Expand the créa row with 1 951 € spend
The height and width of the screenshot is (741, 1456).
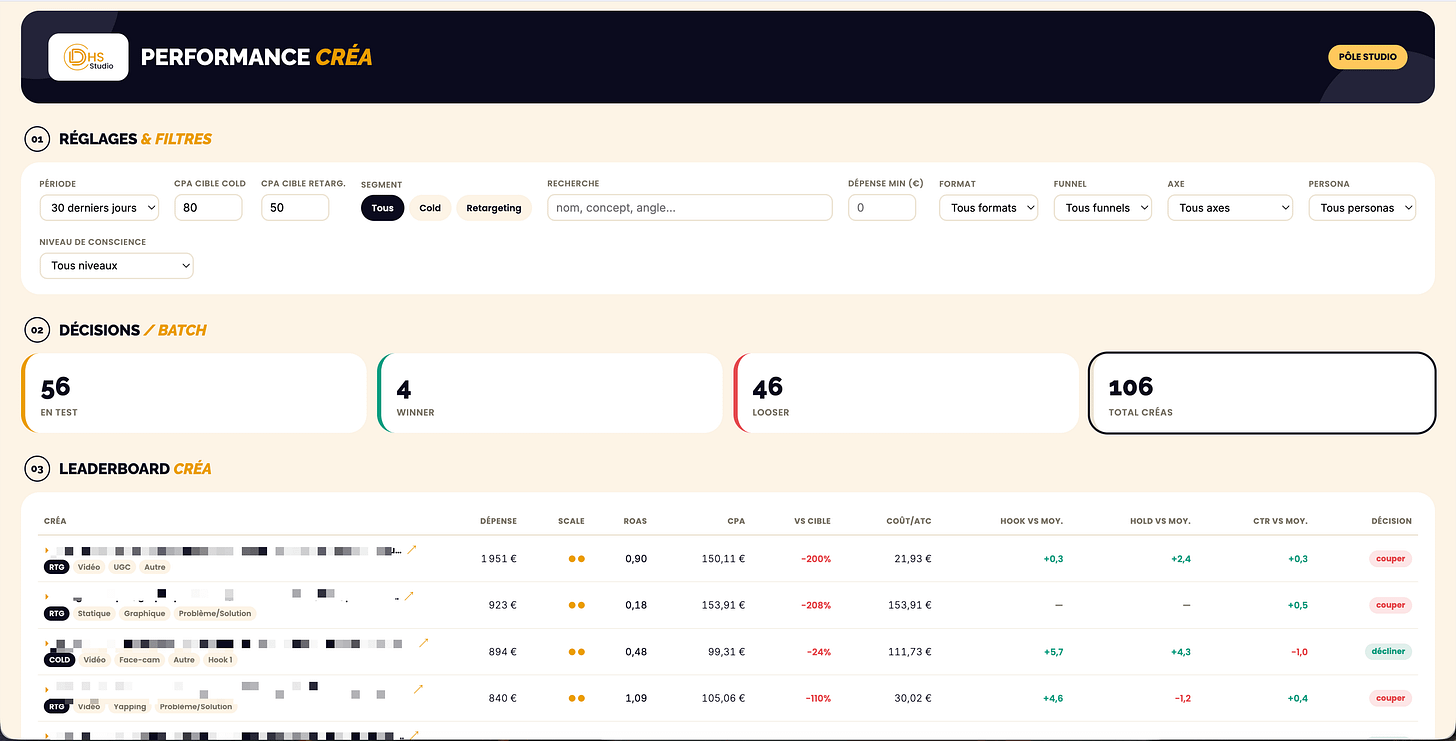point(46,550)
